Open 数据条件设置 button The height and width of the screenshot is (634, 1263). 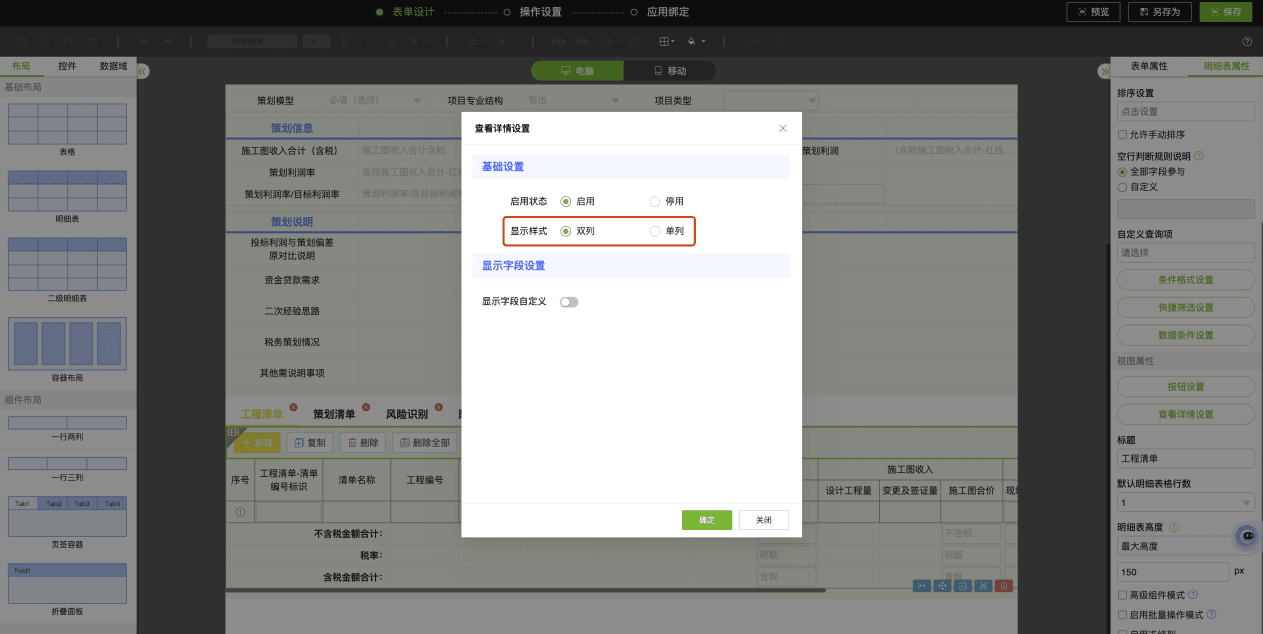pyautogui.click(x=1185, y=335)
